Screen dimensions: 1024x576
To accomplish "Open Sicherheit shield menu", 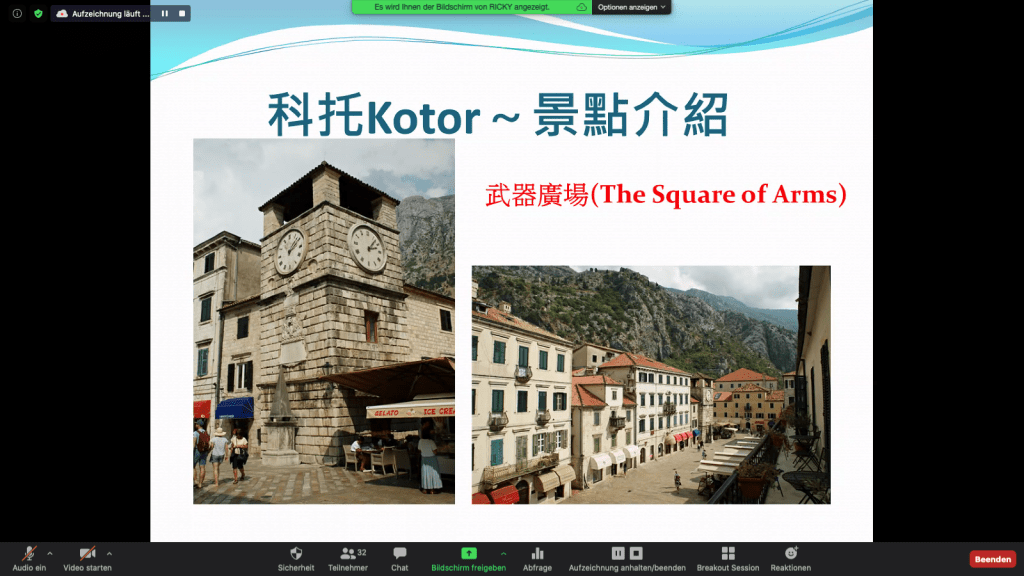I will 296,553.
